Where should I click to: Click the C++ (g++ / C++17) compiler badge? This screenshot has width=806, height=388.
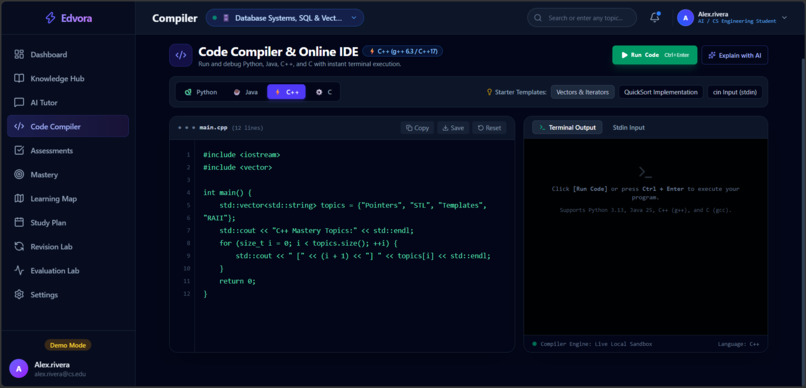[x=402, y=51]
